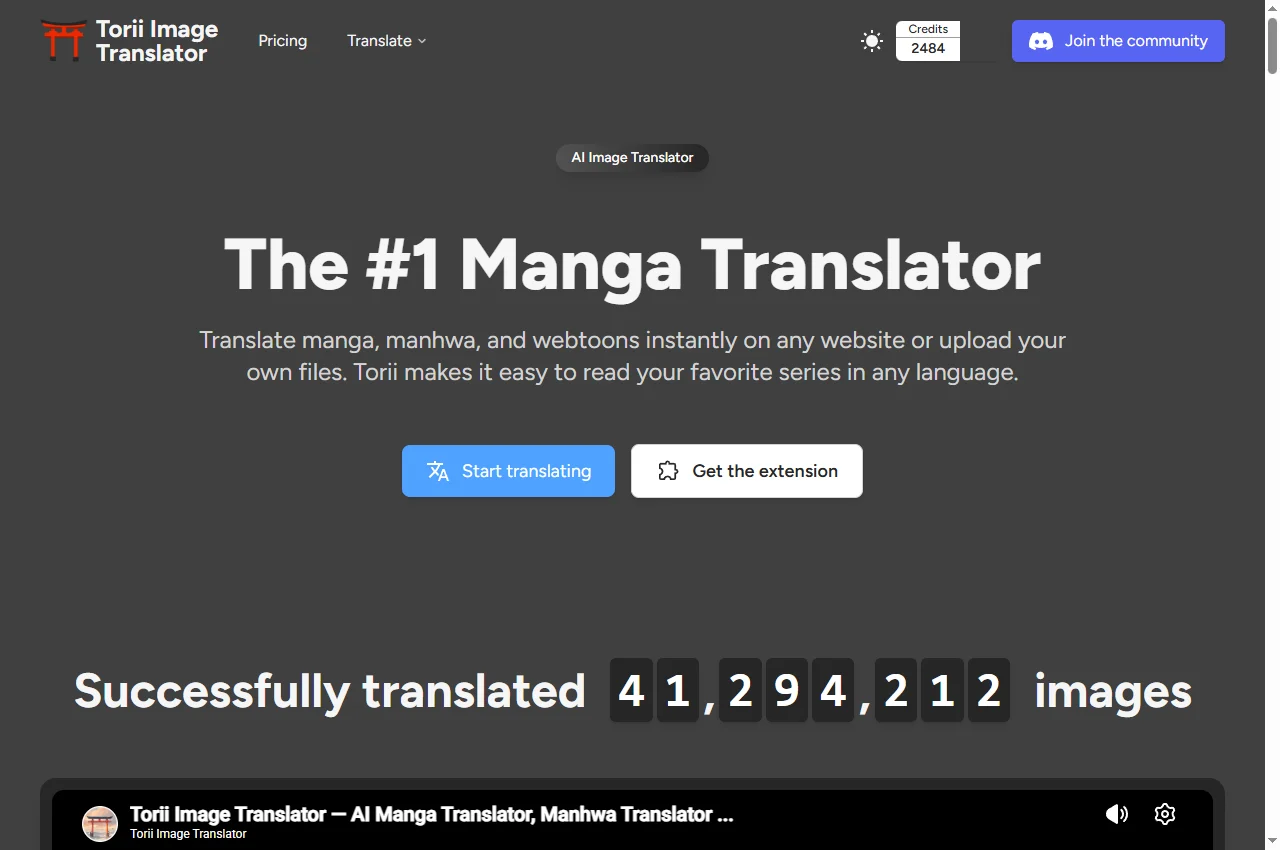
Task: Open the video title link
Action: [432, 814]
